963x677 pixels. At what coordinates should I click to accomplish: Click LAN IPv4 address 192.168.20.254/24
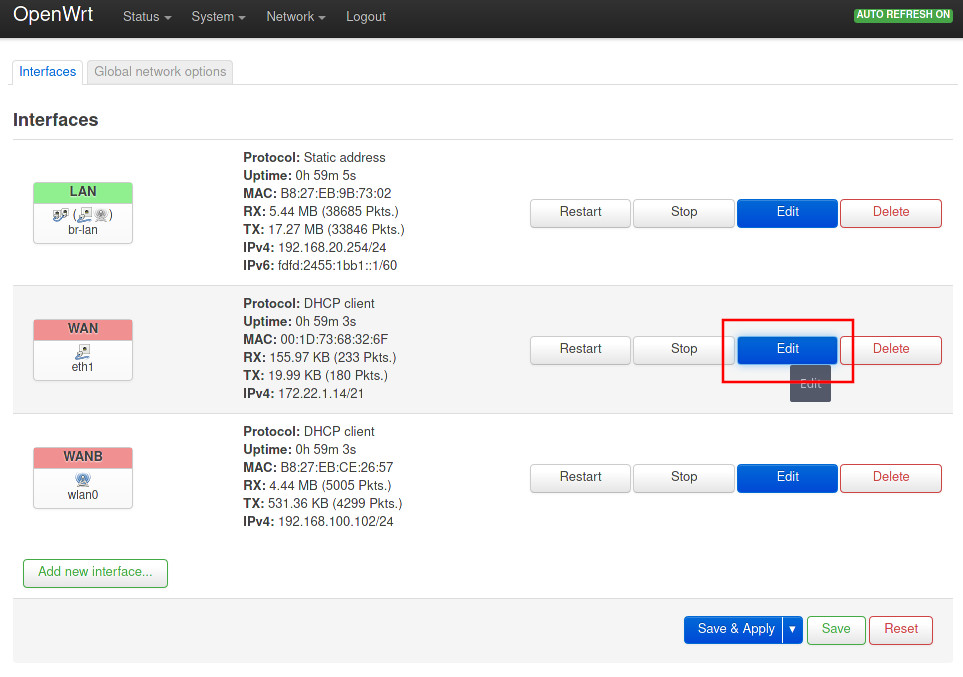click(332, 248)
